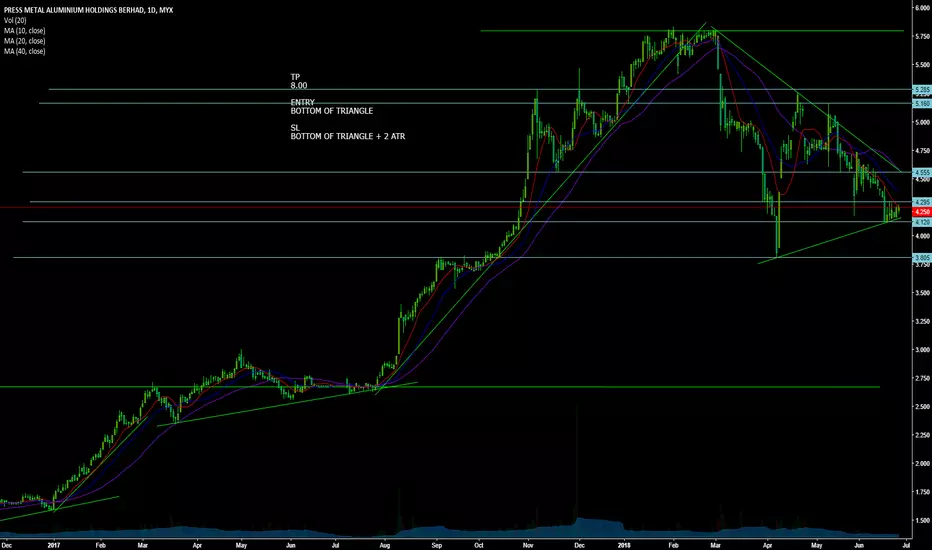
Task: Click the Nov label on the time axis
Action: (528, 545)
